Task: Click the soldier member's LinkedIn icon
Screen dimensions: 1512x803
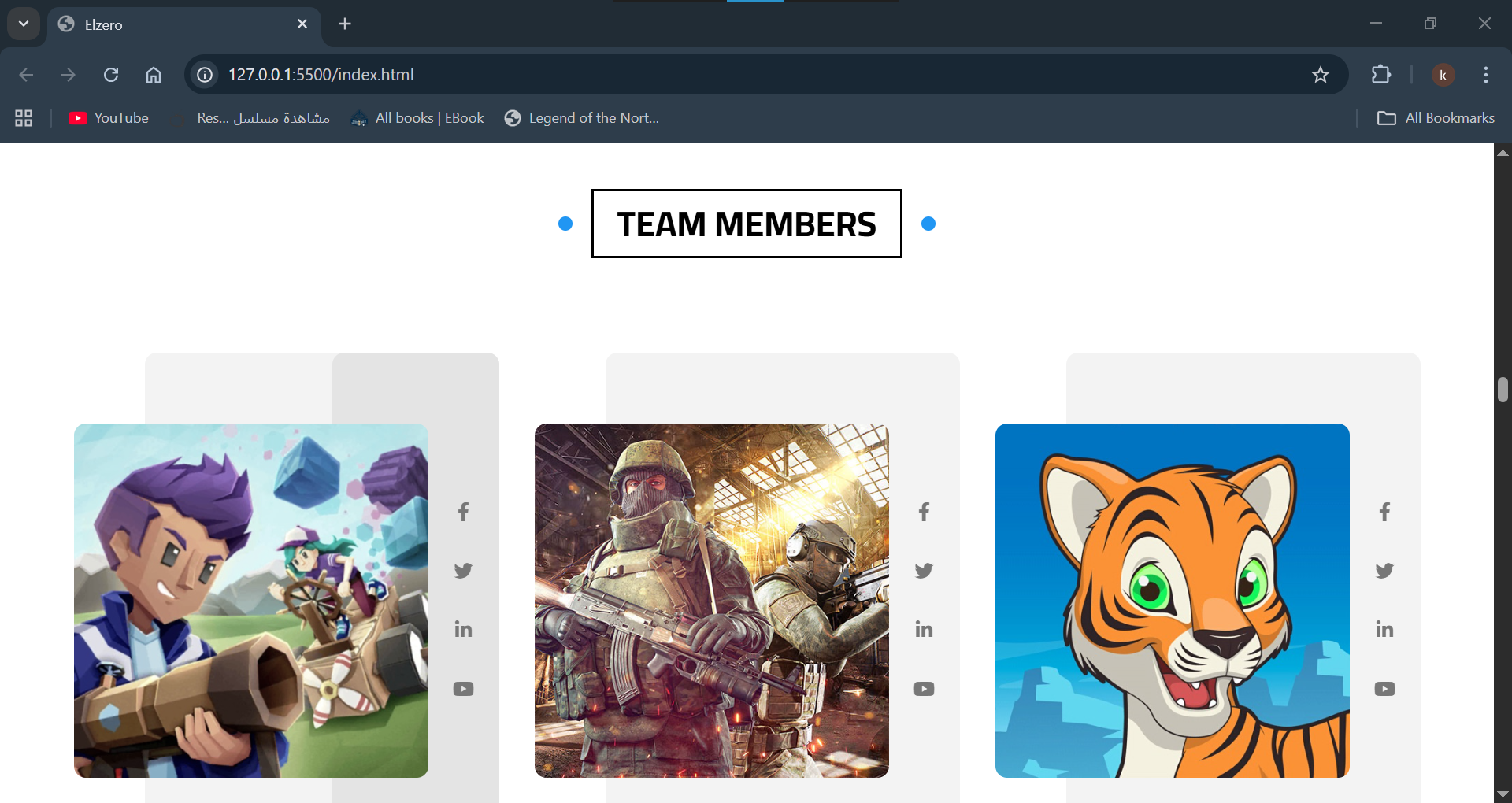Action: pos(924,630)
